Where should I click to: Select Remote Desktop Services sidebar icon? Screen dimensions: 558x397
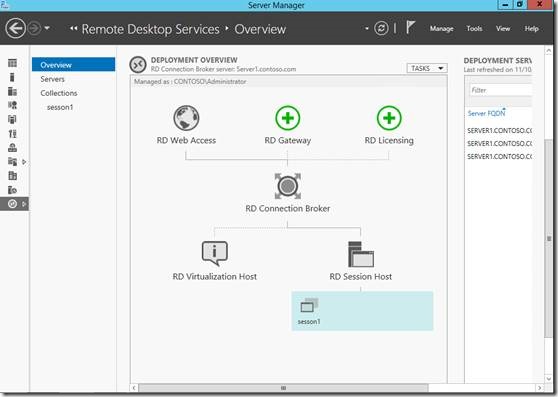click(12, 204)
